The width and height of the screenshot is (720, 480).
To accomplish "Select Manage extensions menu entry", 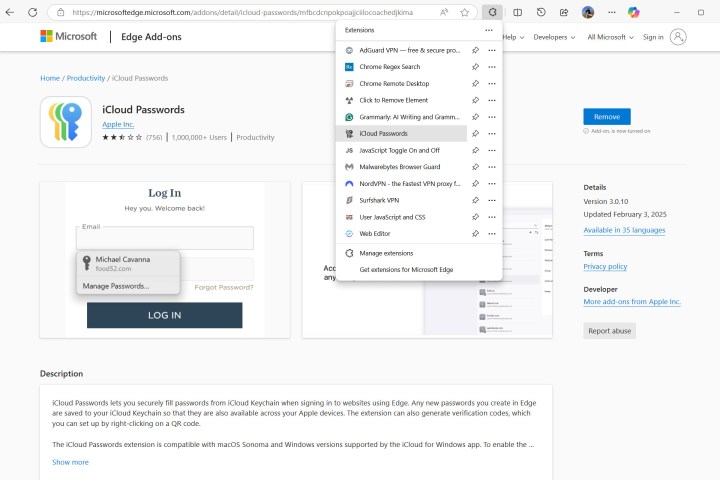I will (386, 253).
